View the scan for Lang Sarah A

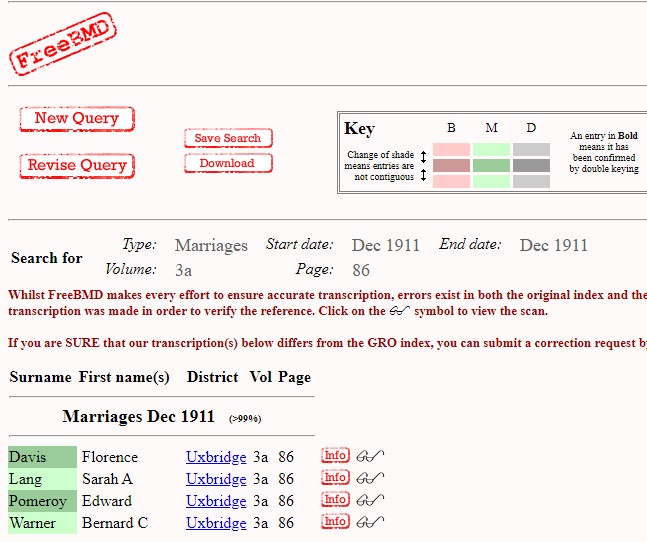[370, 478]
